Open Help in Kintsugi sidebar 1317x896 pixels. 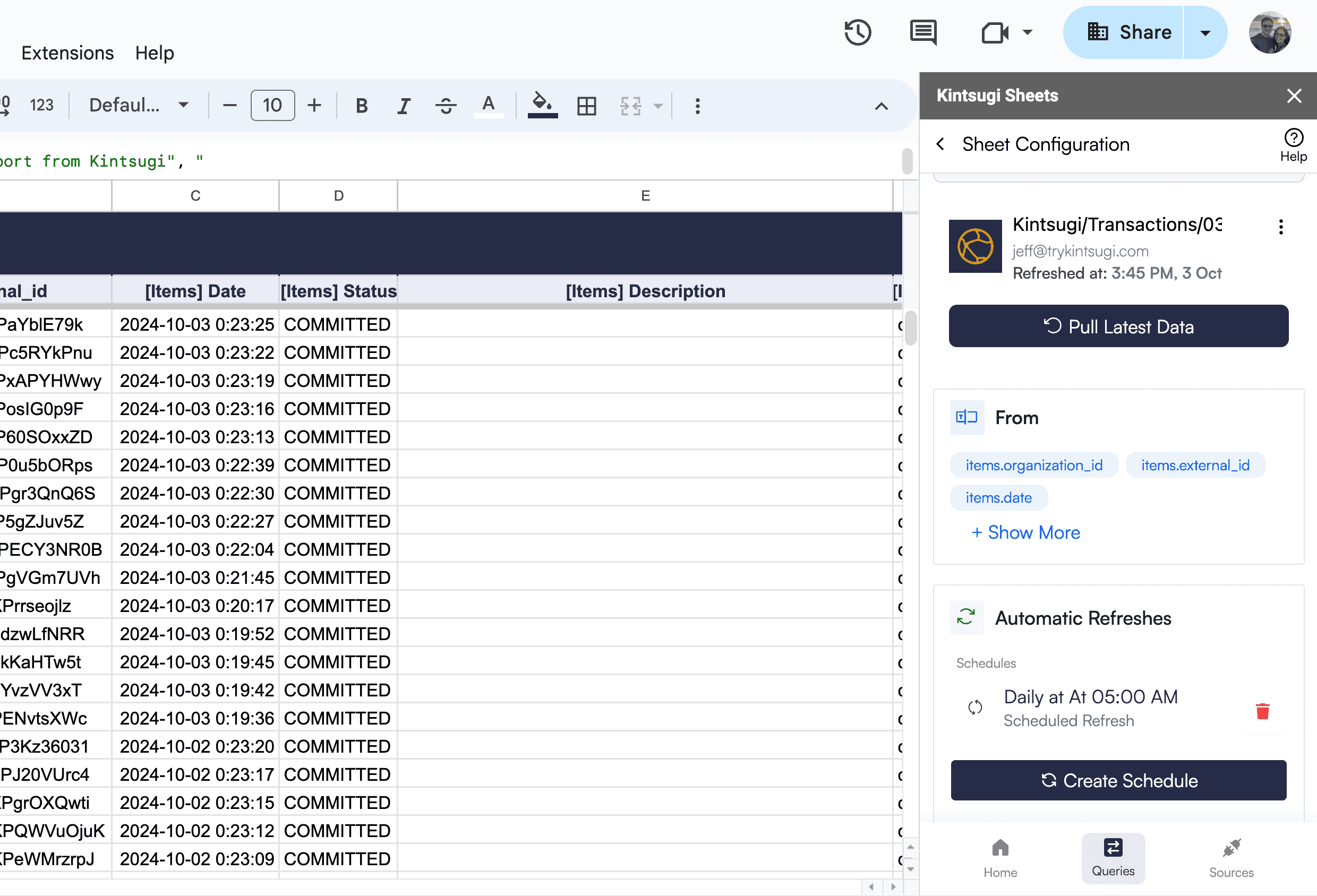[1293, 145]
